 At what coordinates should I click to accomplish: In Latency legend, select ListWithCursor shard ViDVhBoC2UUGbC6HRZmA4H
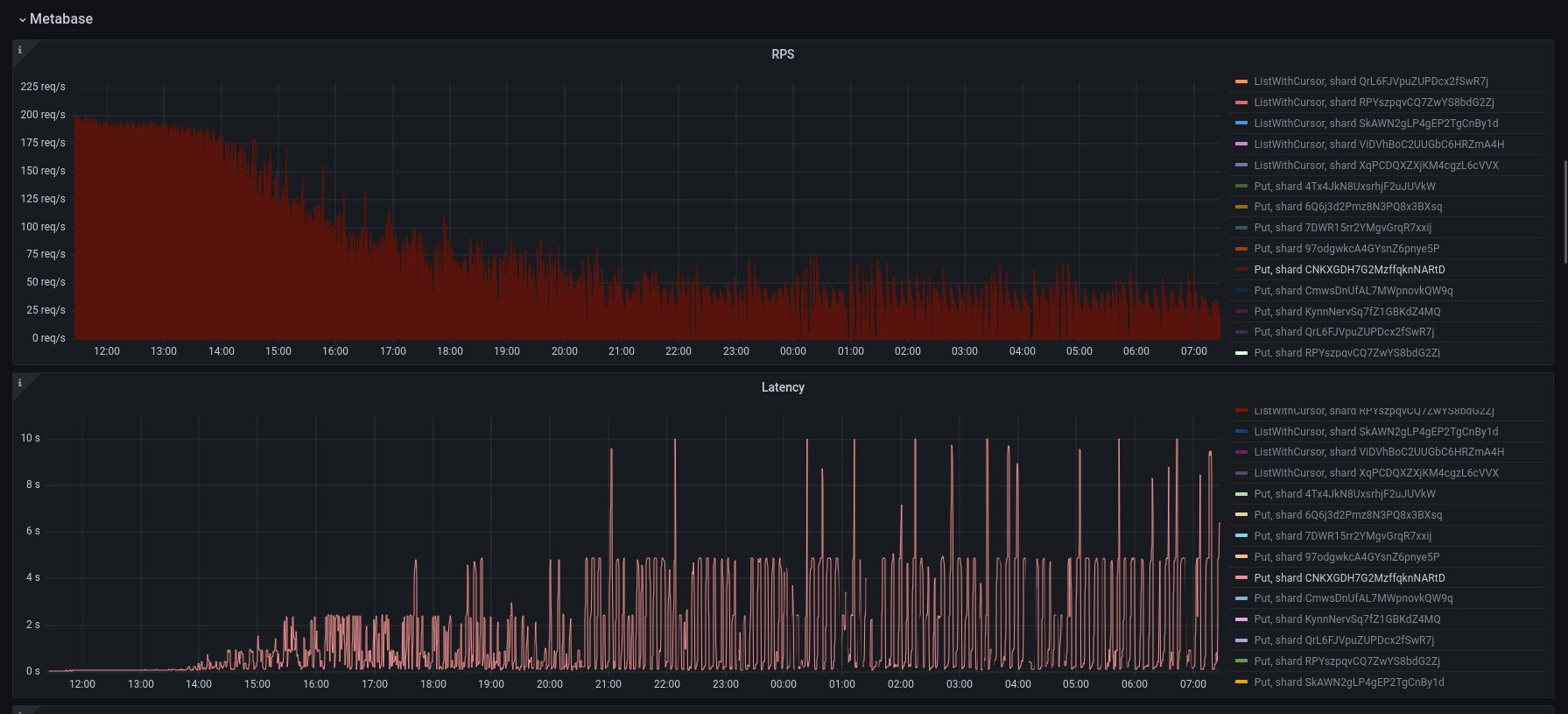click(1379, 452)
